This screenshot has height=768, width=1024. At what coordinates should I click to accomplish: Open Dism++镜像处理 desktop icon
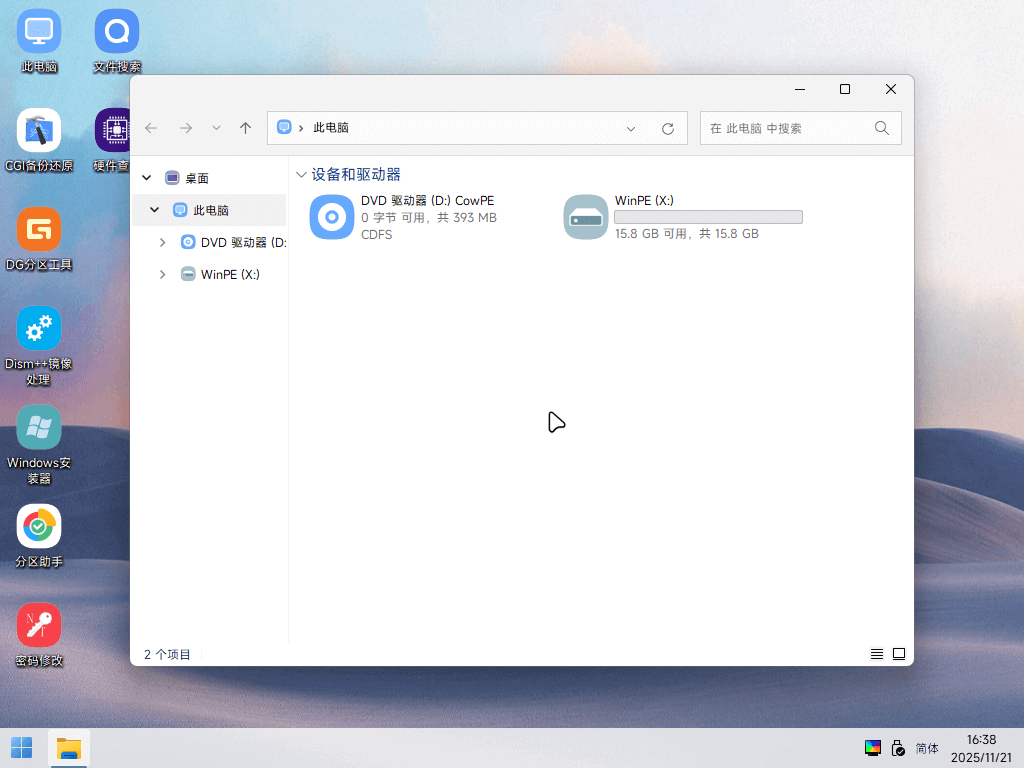click(x=39, y=345)
